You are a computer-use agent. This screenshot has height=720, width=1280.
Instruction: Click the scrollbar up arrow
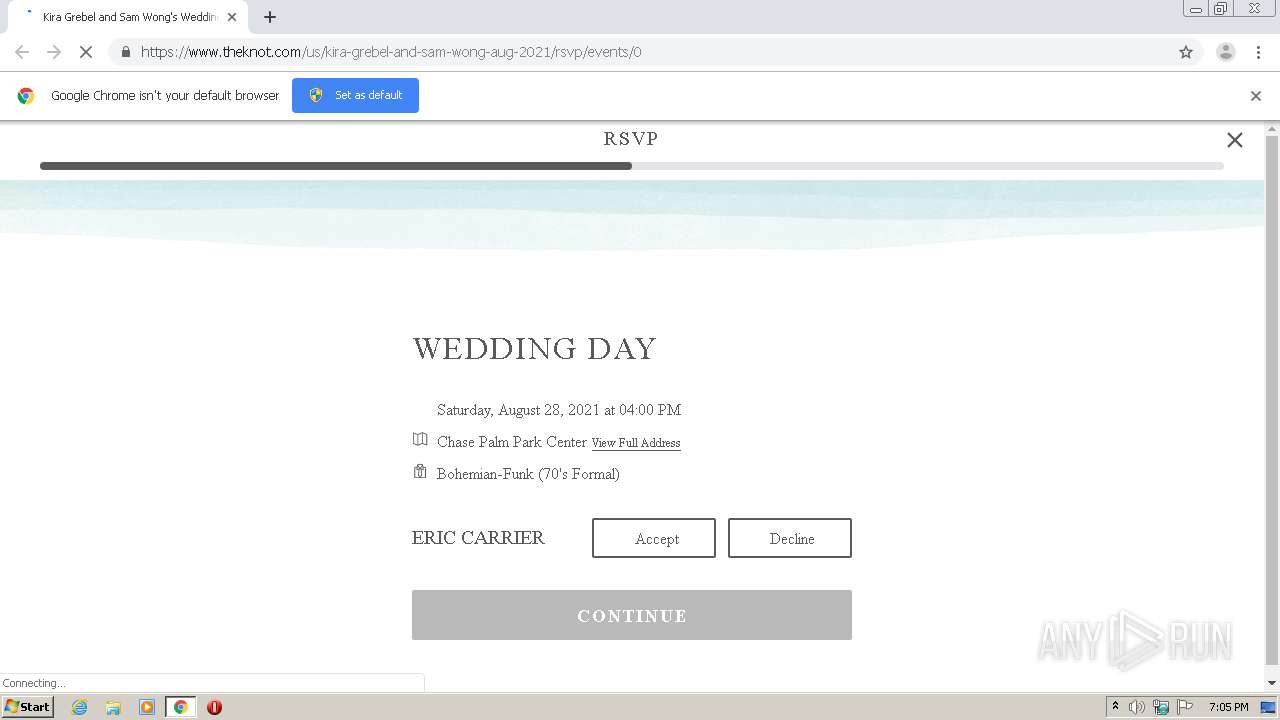pyautogui.click(x=1272, y=129)
